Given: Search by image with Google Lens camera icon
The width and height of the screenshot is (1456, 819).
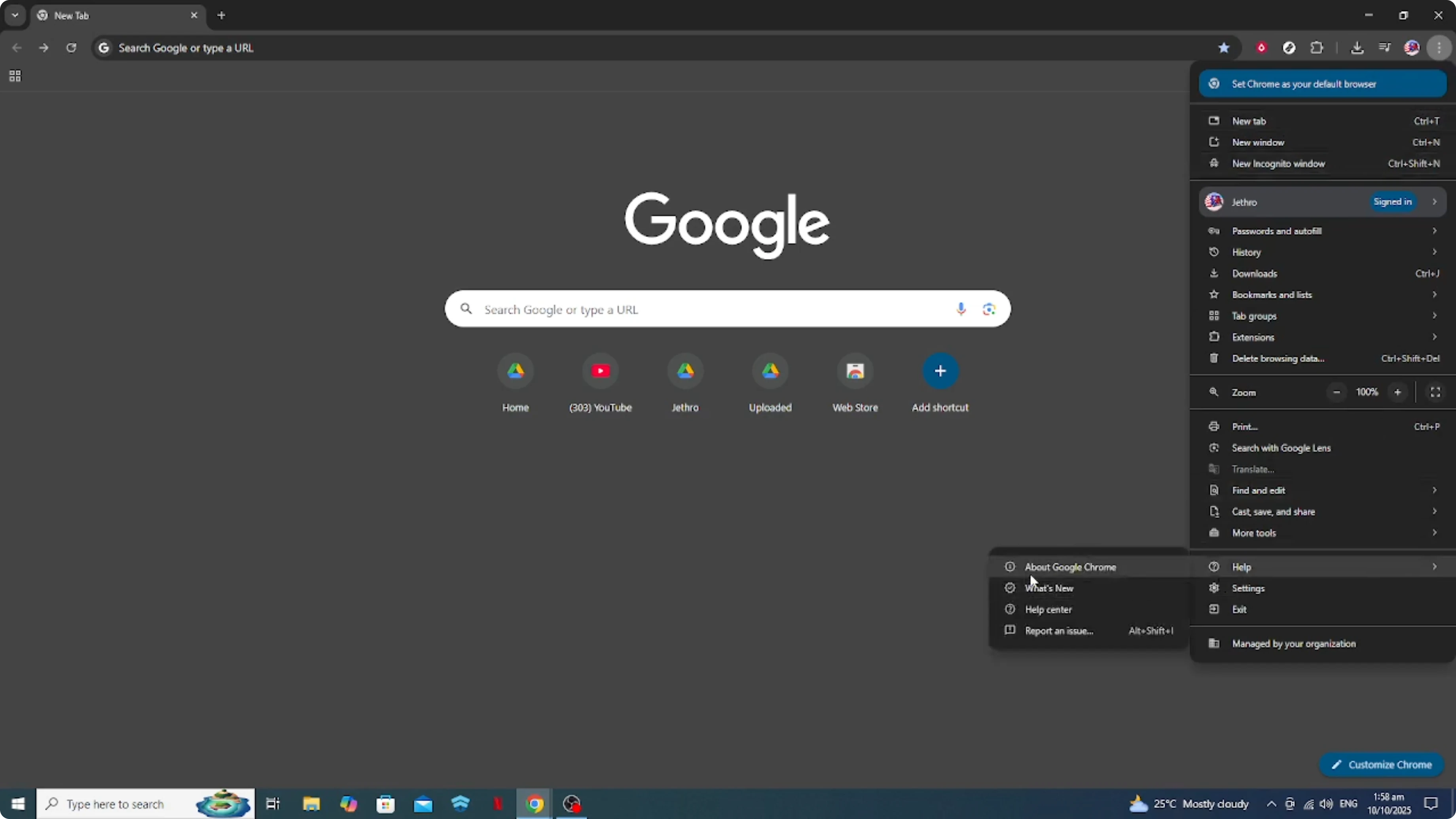Looking at the screenshot, I should point(989,309).
